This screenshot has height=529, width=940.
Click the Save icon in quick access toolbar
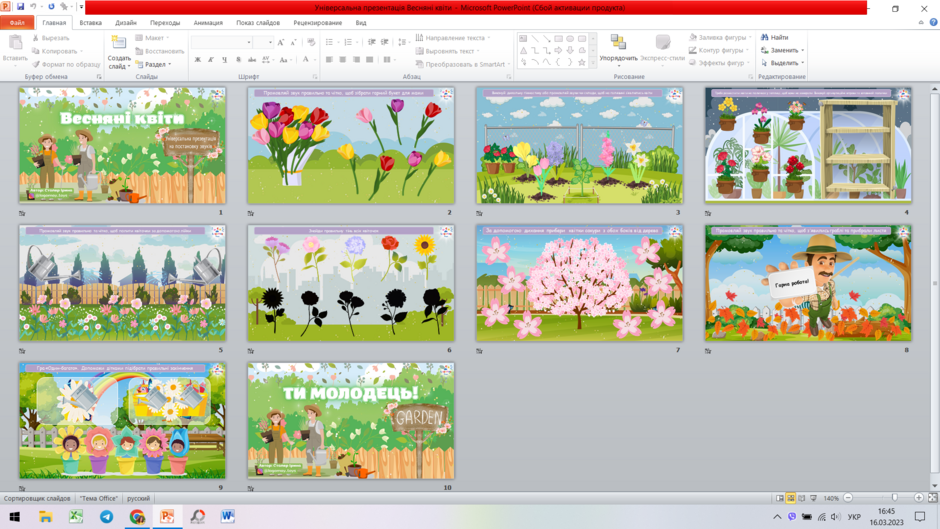pyautogui.click(x=20, y=7)
